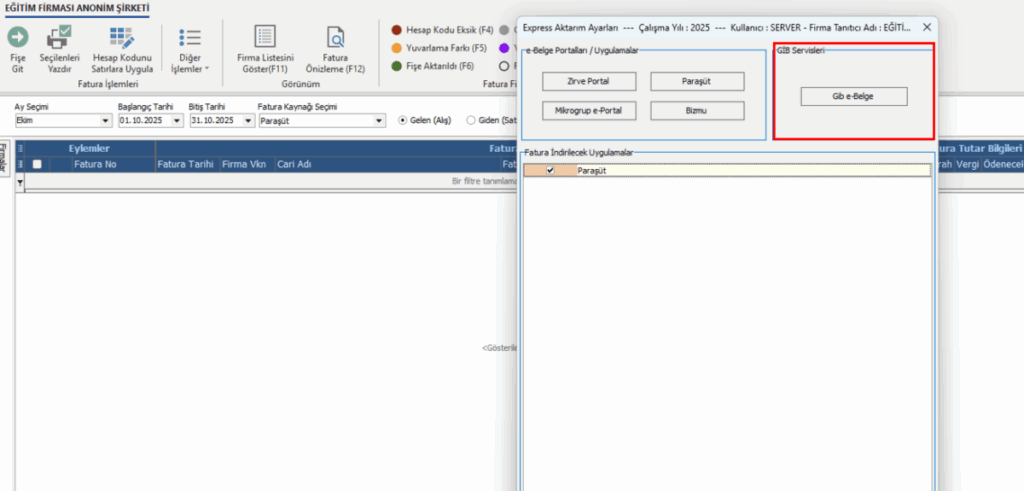The width and height of the screenshot is (1024, 491).
Task: Filter by orange Yuvarlama Farkı (F5)
Action: (439, 48)
